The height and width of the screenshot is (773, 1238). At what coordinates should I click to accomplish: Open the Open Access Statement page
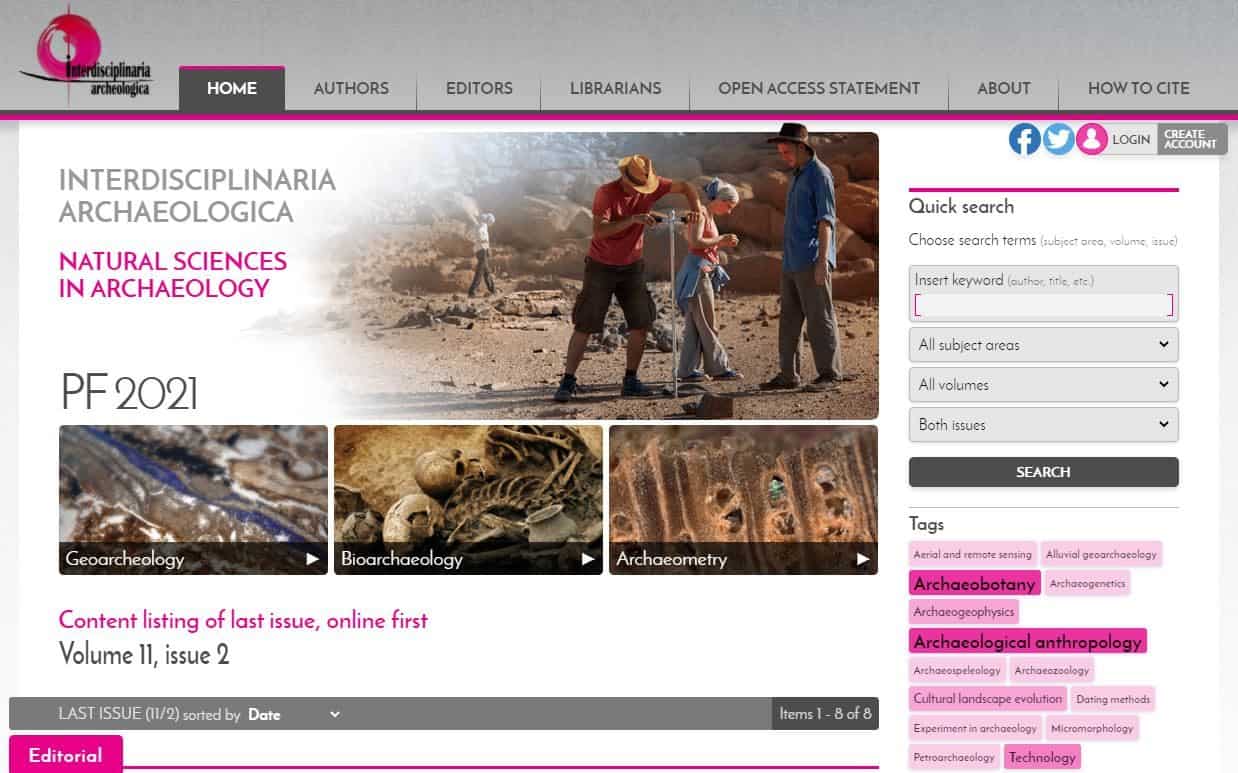[x=818, y=88]
